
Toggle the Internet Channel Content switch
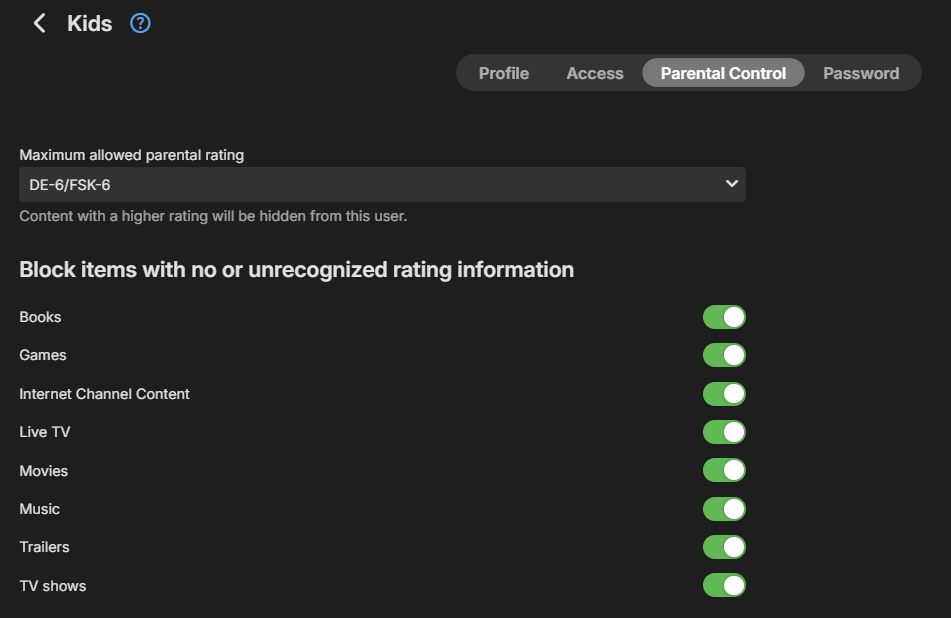coord(724,394)
